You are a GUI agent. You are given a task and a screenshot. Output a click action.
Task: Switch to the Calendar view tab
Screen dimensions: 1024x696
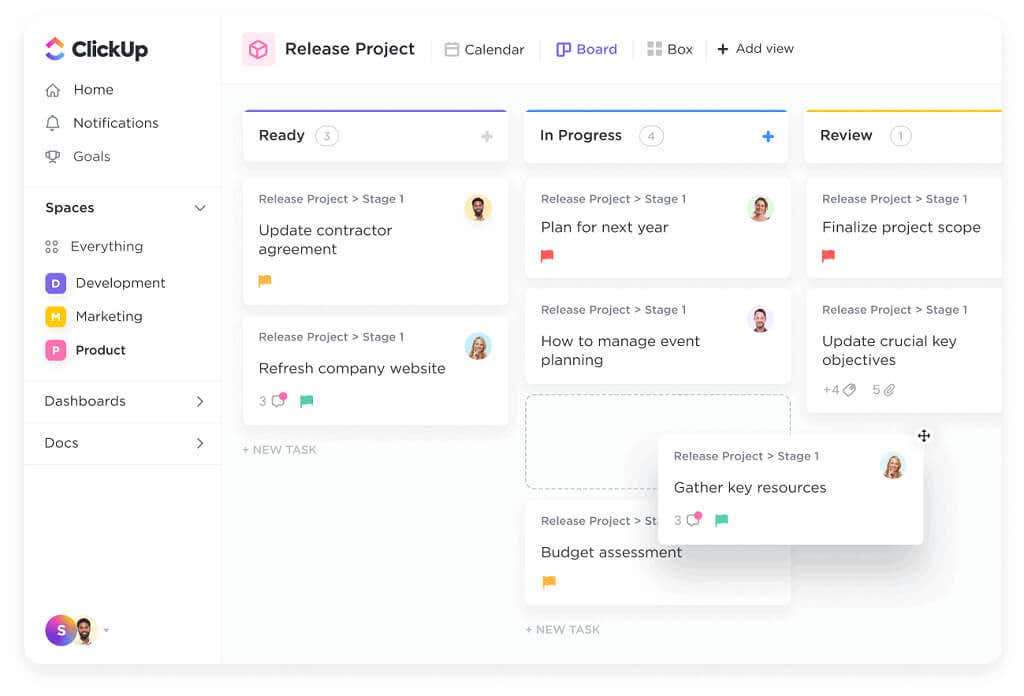click(484, 49)
